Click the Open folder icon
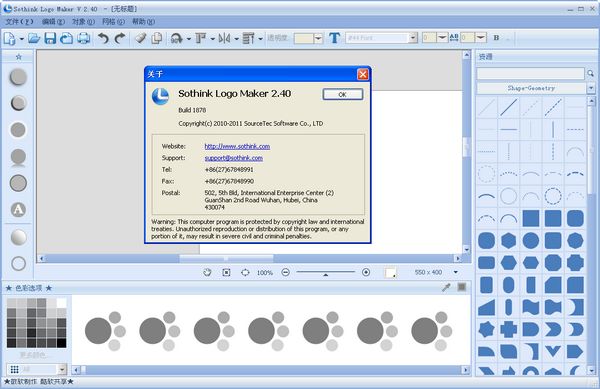The width and height of the screenshot is (600, 389). click(34, 38)
